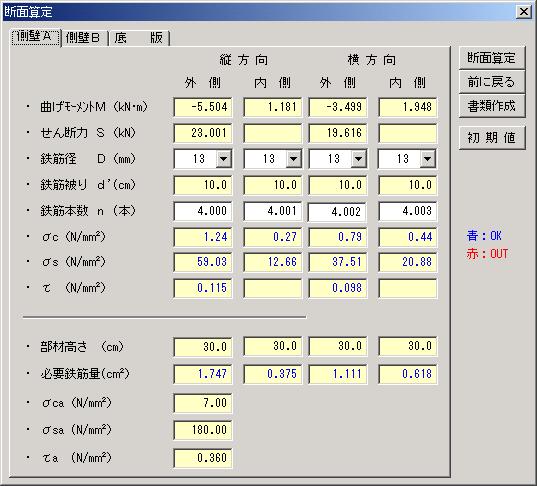537x486 pixels.
Task: Open 鉄筋径 dropdown for 縦方向 内側
Action: click(x=294, y=159)
